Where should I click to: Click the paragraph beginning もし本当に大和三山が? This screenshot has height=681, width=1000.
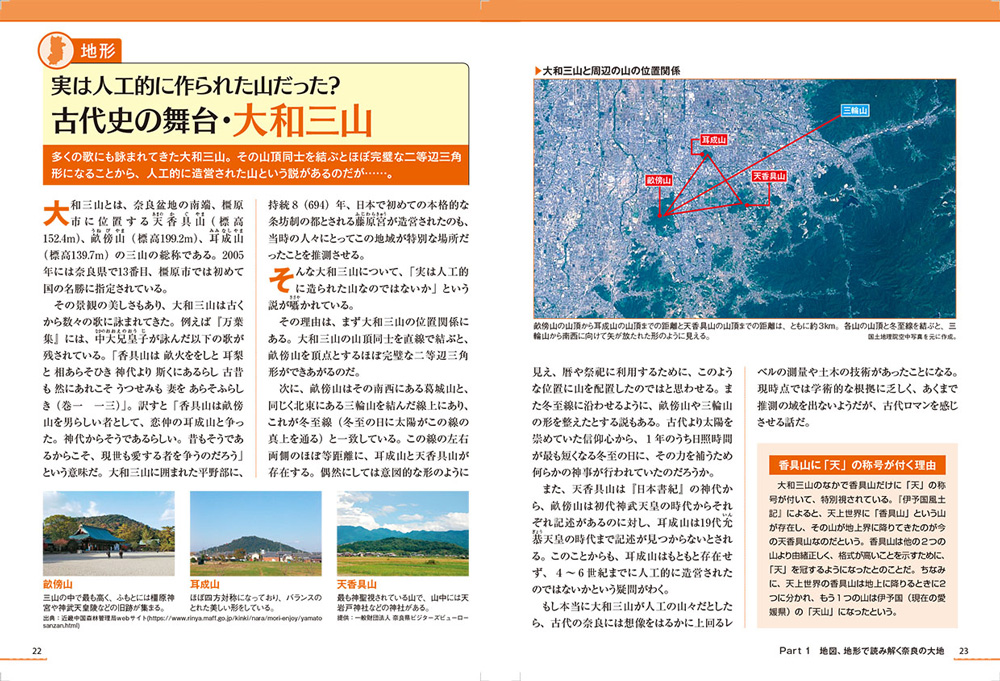[633, 614]
